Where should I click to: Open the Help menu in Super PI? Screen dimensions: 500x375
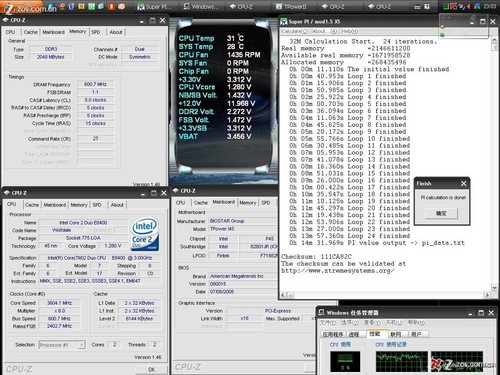[349, 31]
